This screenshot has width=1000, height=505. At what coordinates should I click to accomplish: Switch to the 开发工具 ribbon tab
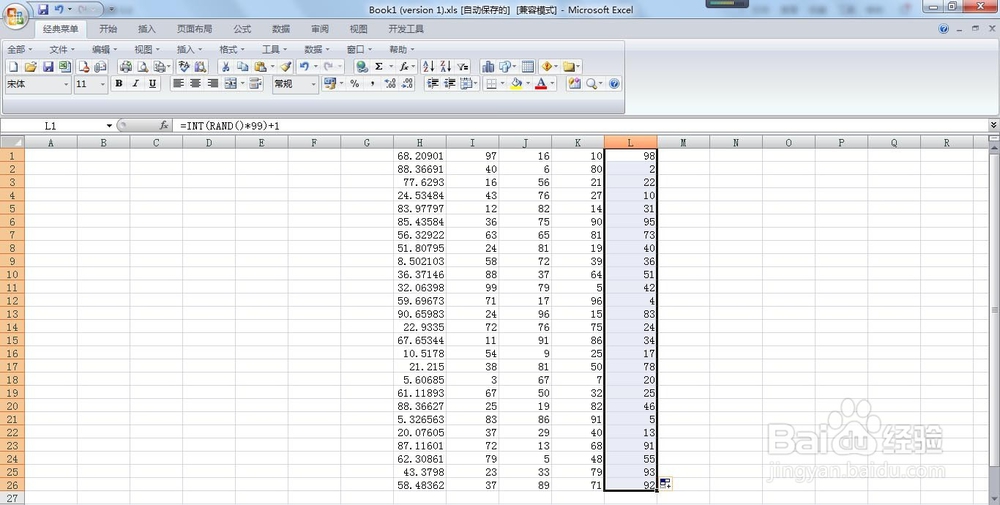tap(406, 29)
